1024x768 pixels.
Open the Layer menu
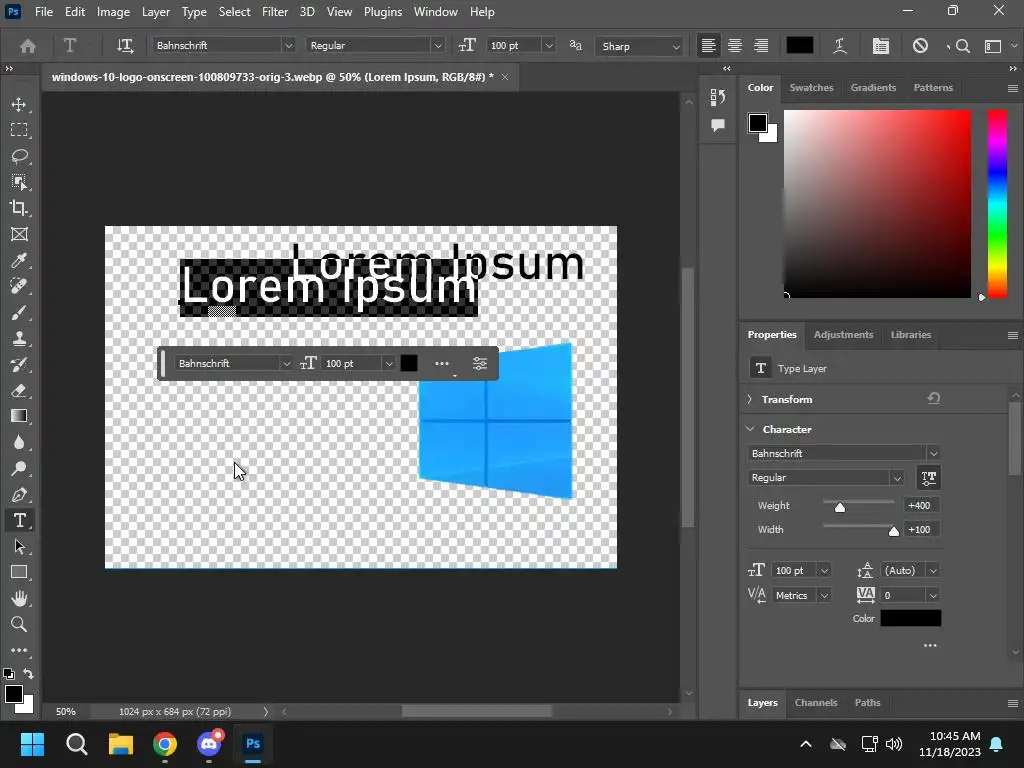point(155,12)
